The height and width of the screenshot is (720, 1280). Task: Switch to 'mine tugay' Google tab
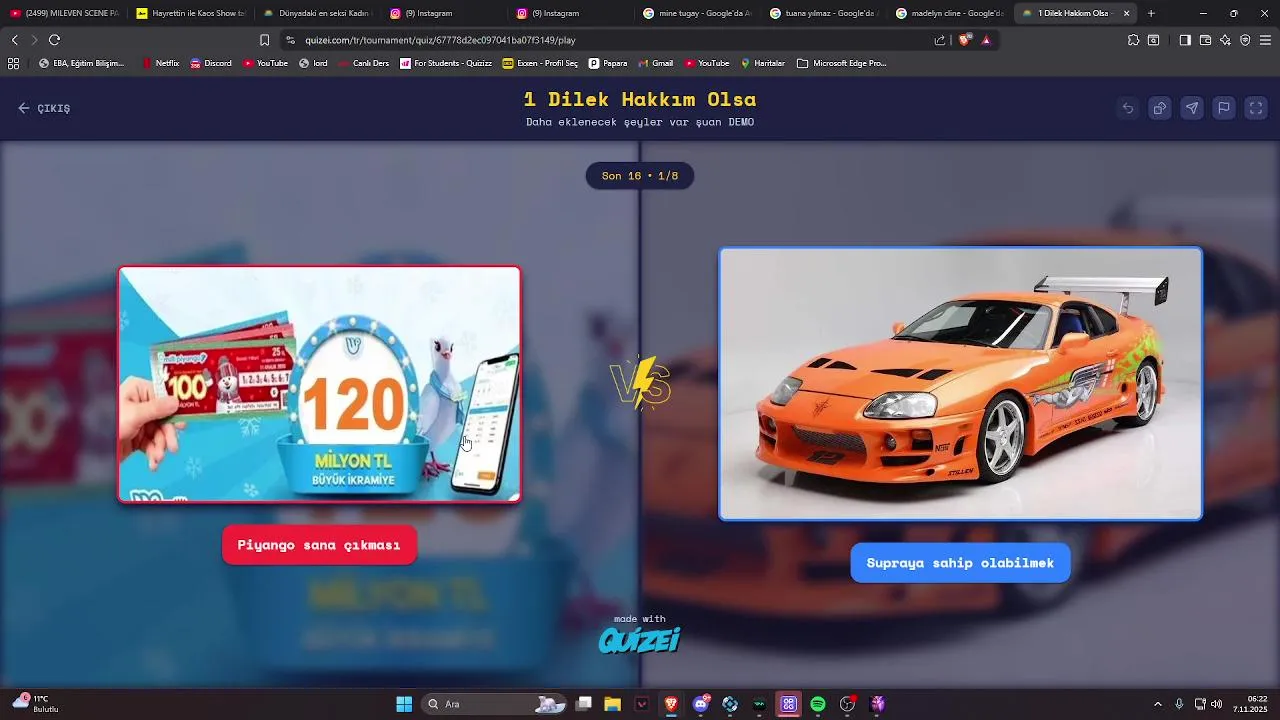tap(696, 13)
